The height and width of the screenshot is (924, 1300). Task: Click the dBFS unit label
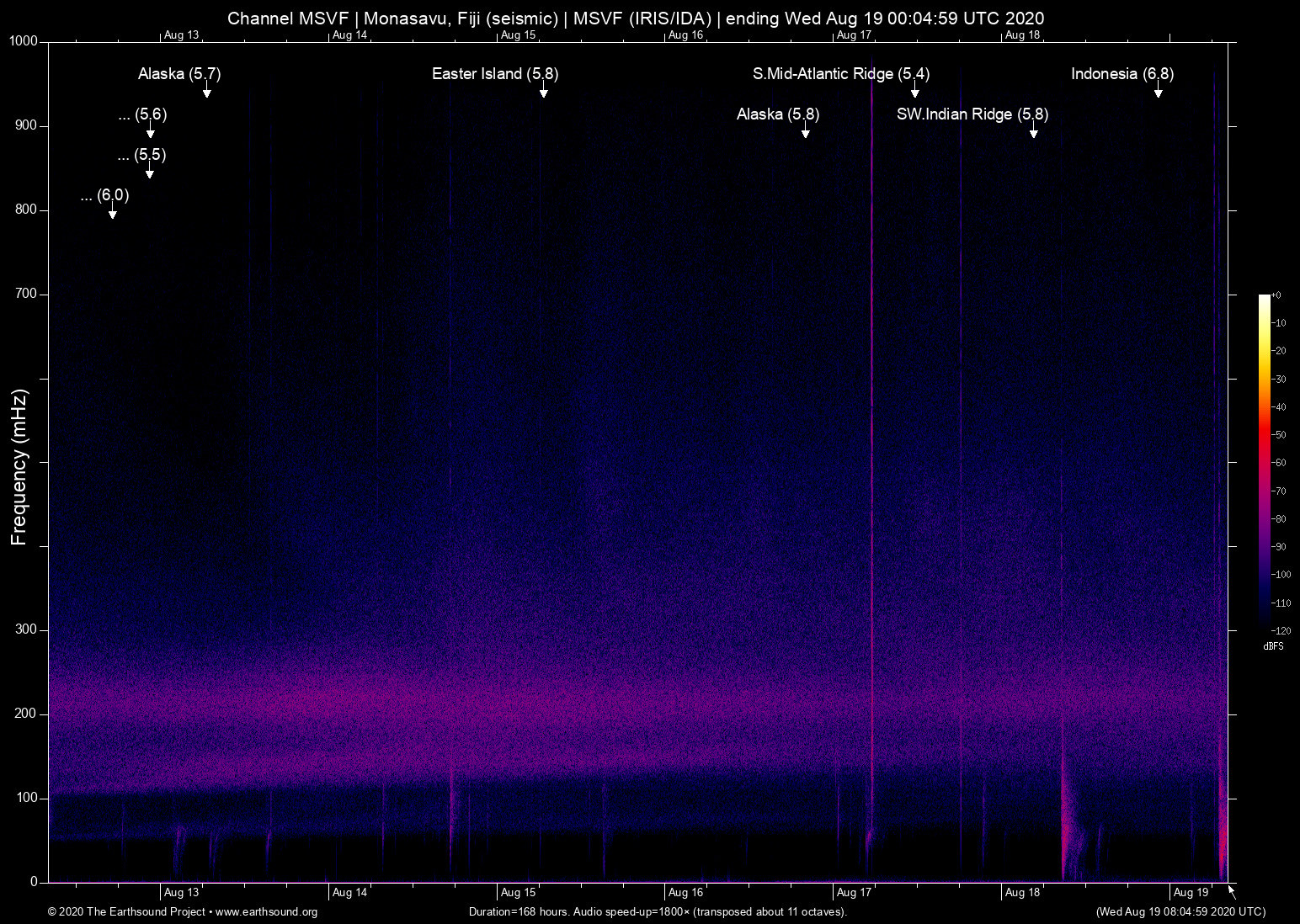tap(1273, 646)
